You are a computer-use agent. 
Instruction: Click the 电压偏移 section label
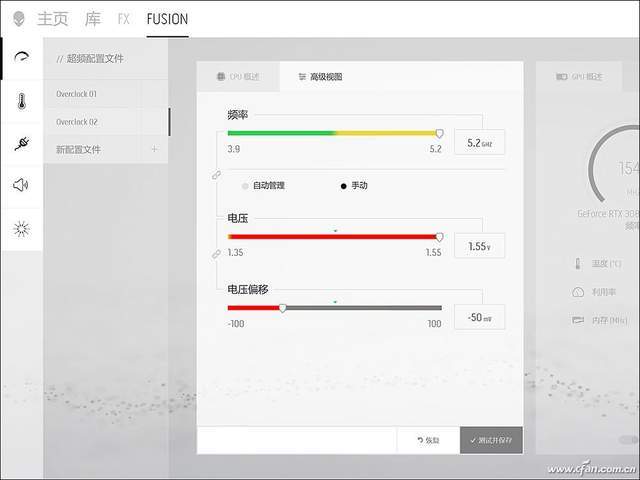coord(248,289)
